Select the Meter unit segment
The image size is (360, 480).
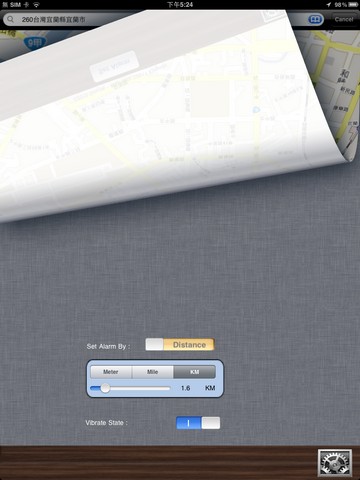click(x=111, y=372)
